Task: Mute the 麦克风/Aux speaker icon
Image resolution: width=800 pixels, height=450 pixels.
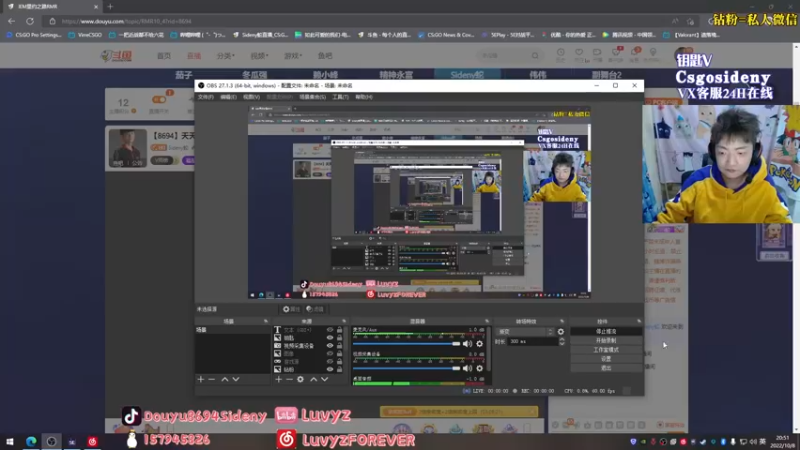Action: [x=467, y=344]
